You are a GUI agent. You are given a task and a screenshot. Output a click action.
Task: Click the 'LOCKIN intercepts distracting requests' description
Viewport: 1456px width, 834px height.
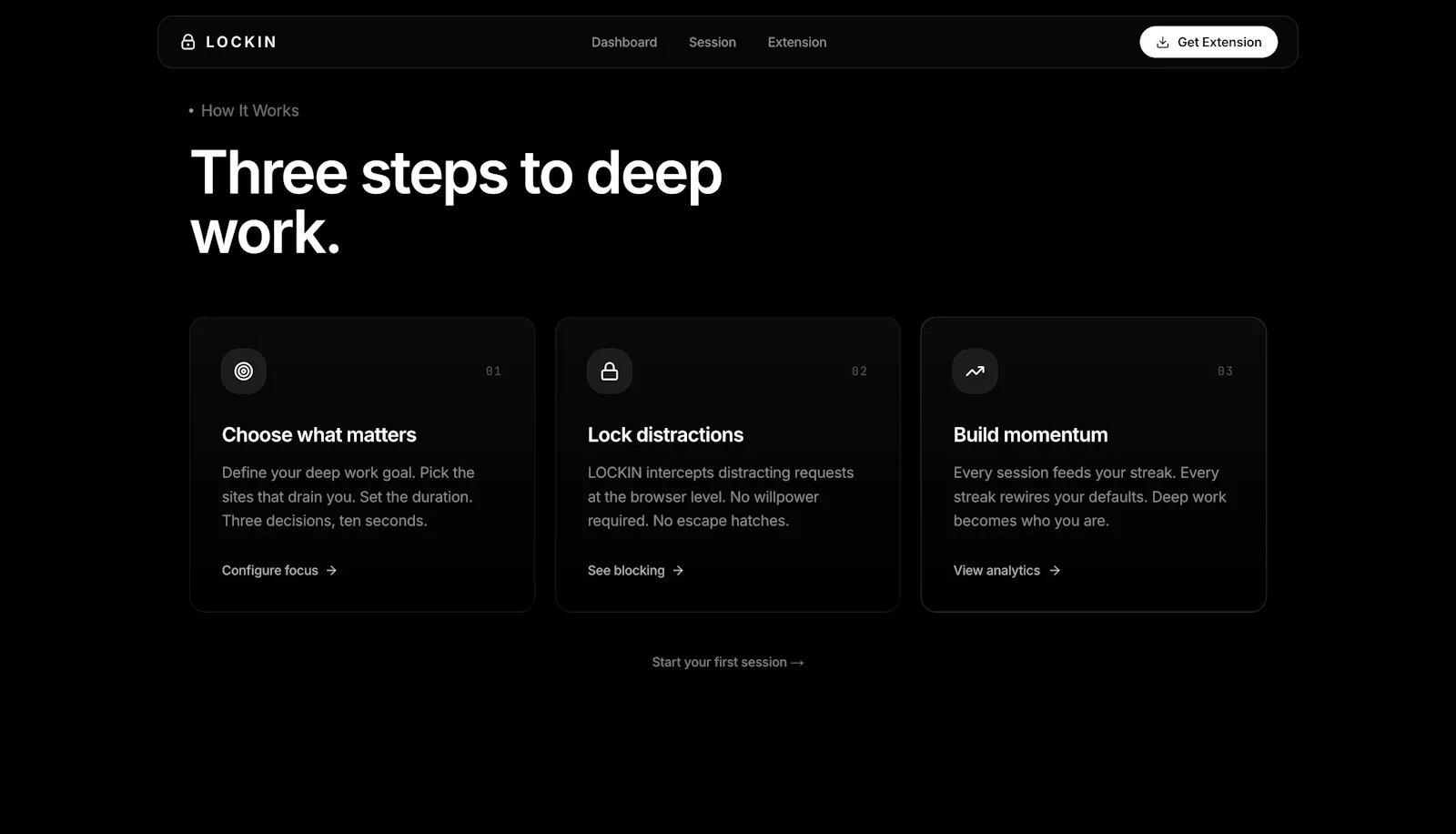point(721,496)
